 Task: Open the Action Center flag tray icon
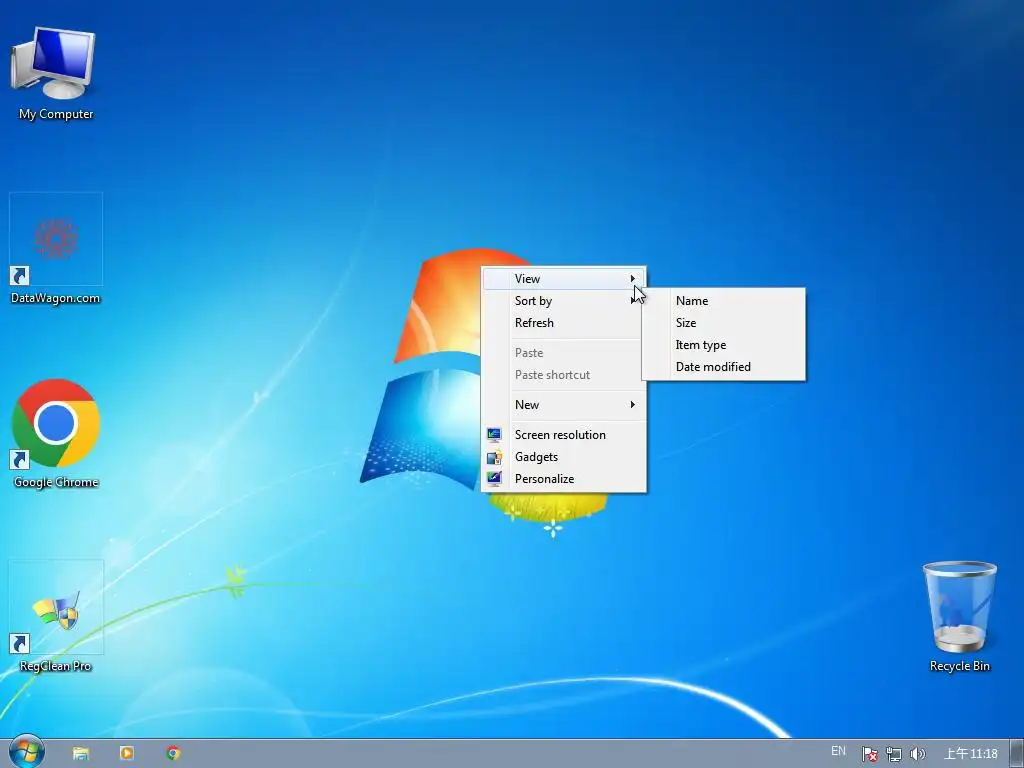click(x=869, y=754)
